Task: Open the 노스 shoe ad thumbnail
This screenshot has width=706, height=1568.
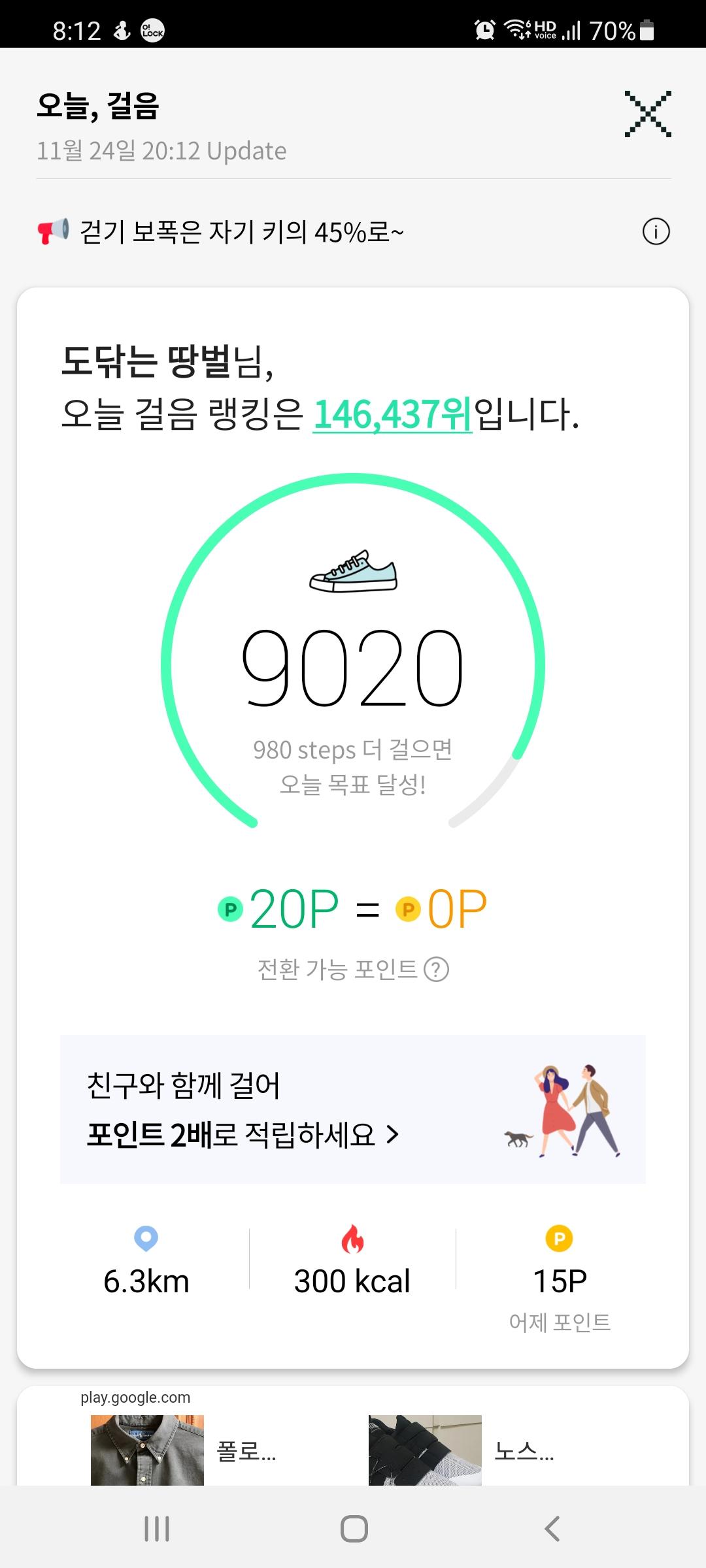Action: 425,1450
